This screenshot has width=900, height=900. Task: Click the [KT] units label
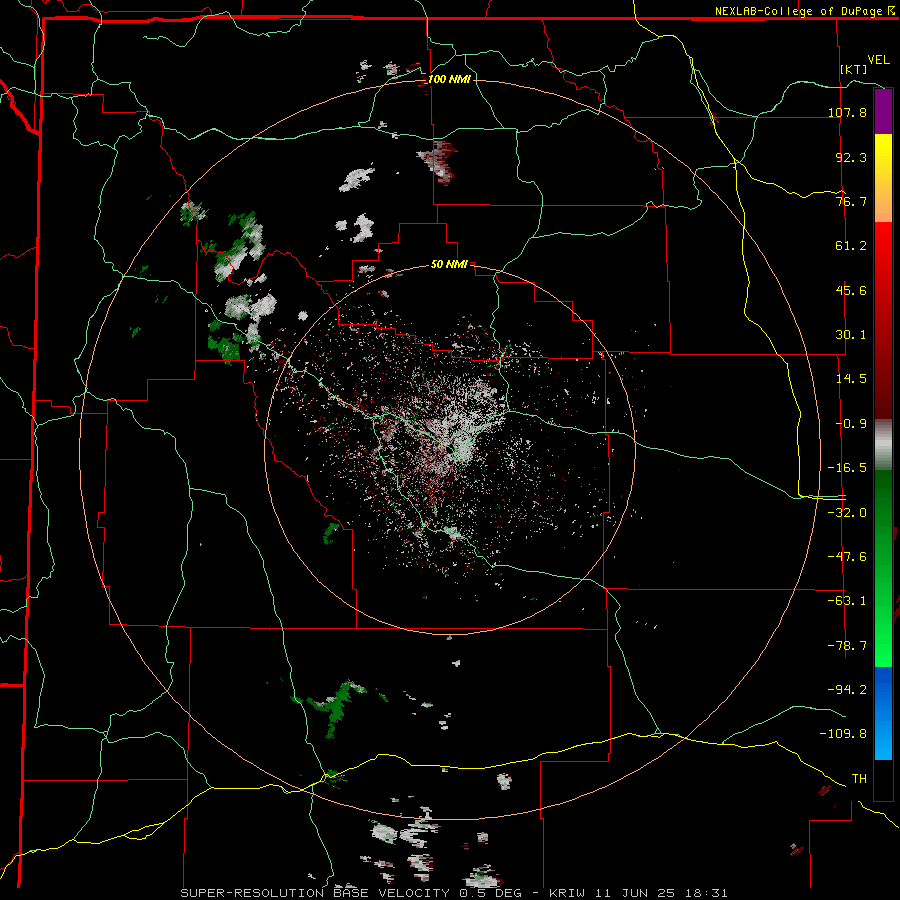[854, 69]
